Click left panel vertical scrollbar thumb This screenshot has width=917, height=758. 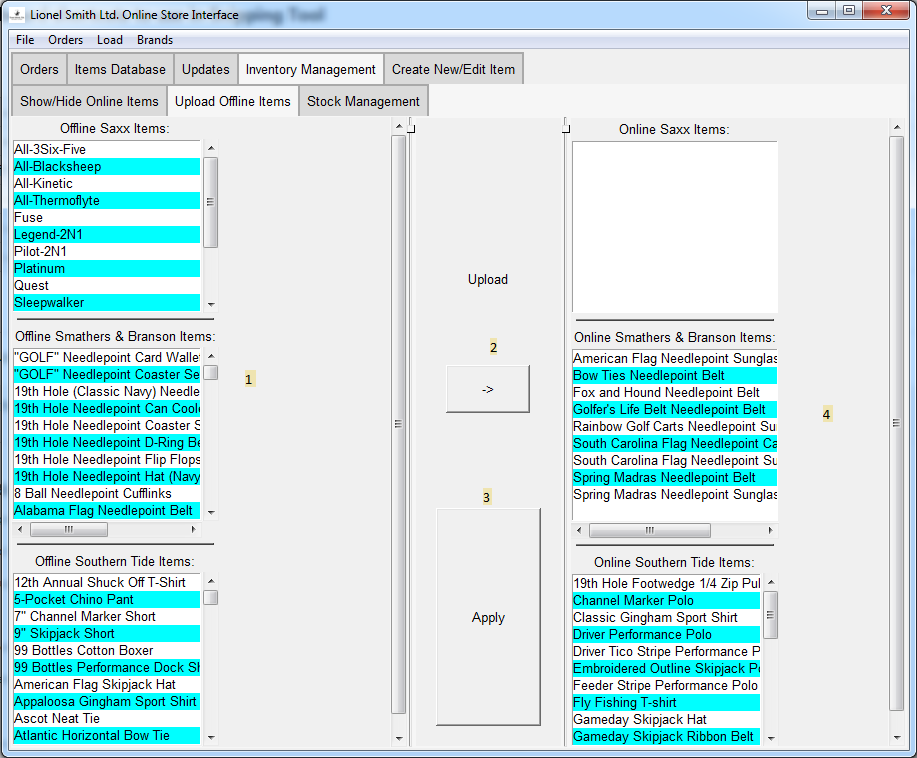[398, 424]
